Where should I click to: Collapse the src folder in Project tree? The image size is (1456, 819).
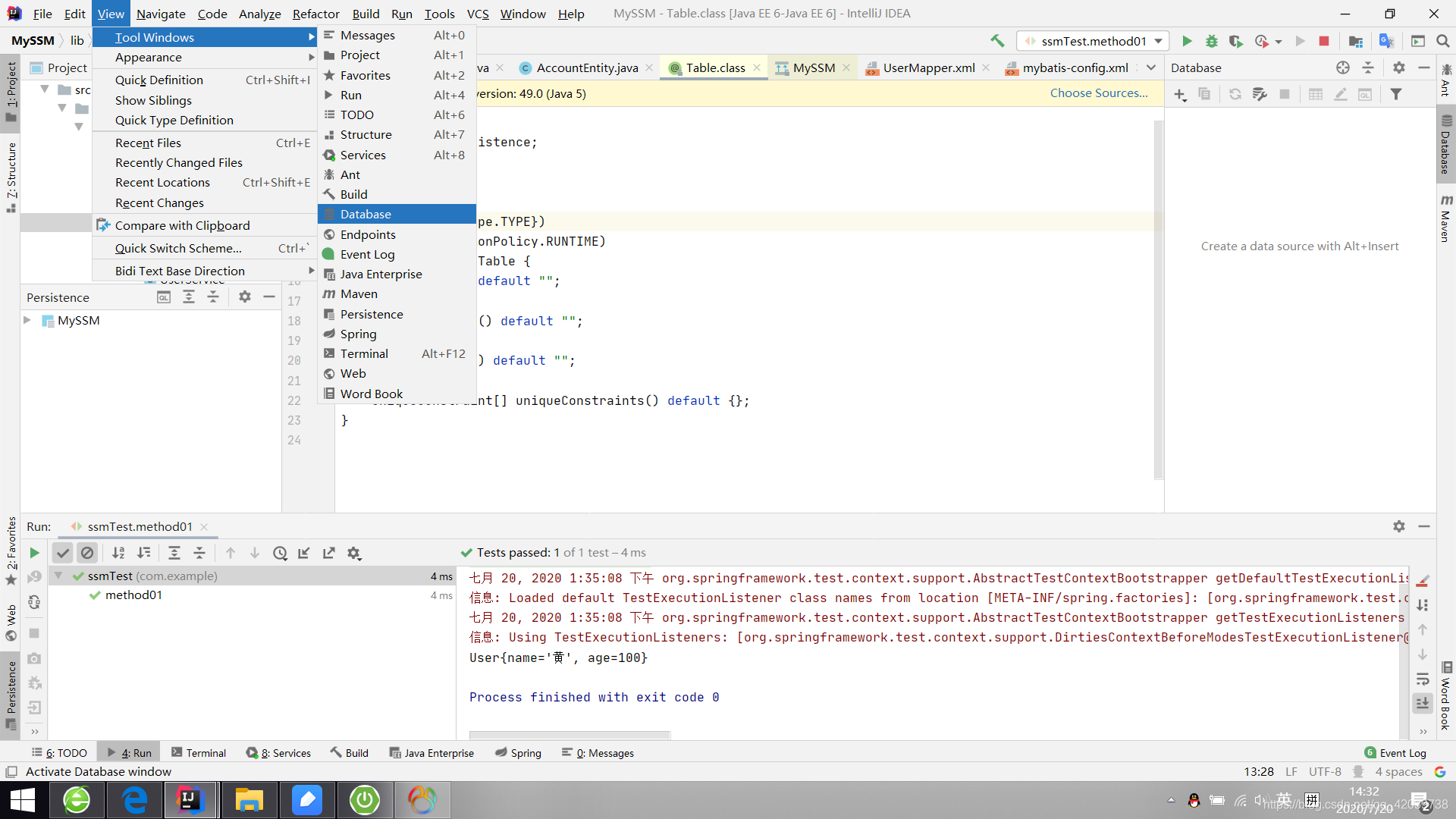click(45, 89)
